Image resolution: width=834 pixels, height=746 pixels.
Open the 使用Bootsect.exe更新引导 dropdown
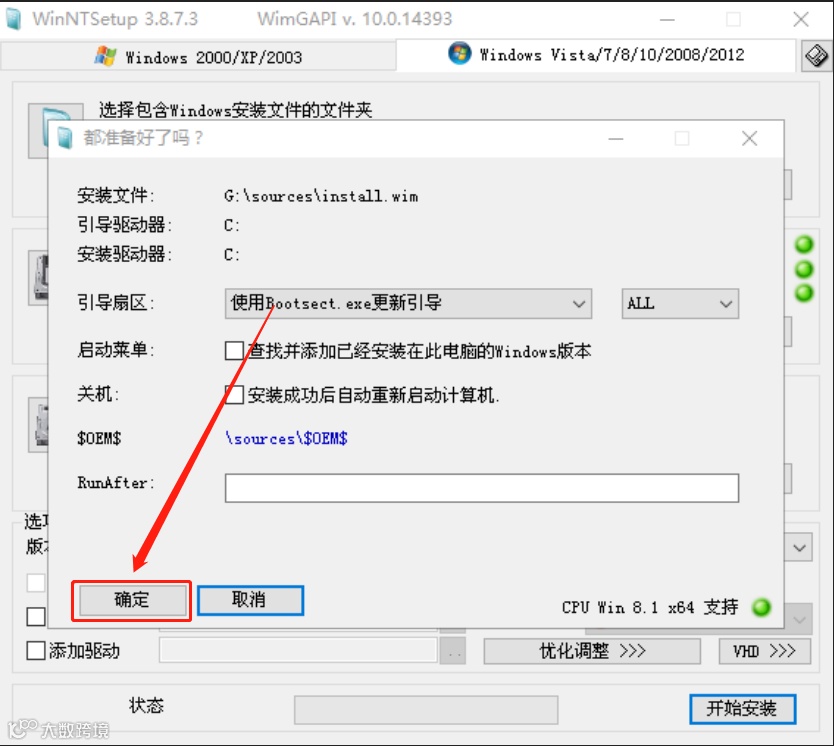tap(408, 304)
